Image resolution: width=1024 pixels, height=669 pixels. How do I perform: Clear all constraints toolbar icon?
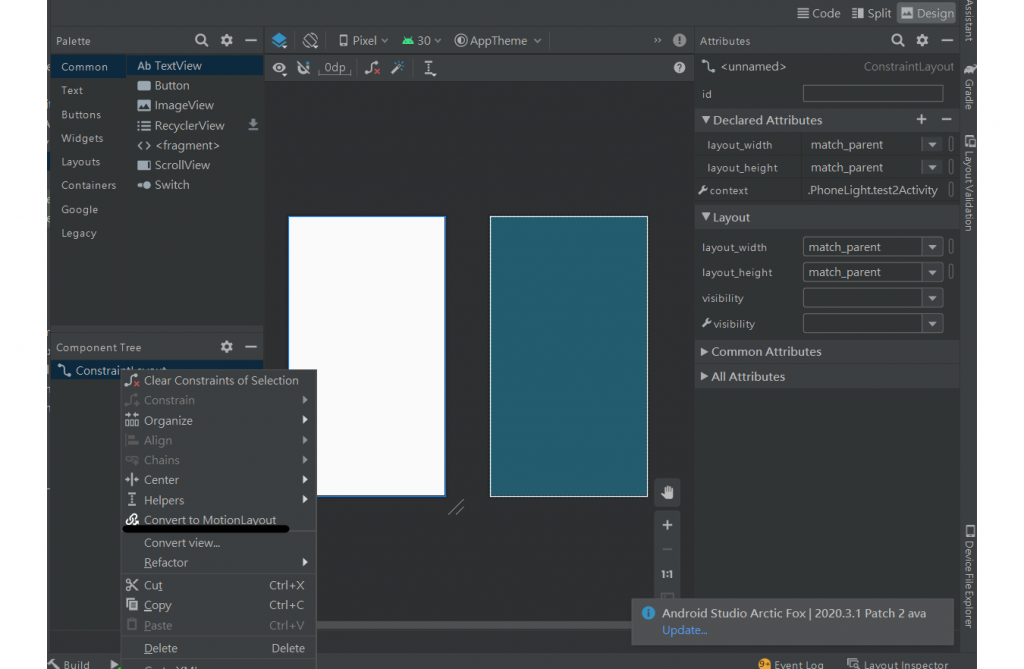click(x=372, y=68)
